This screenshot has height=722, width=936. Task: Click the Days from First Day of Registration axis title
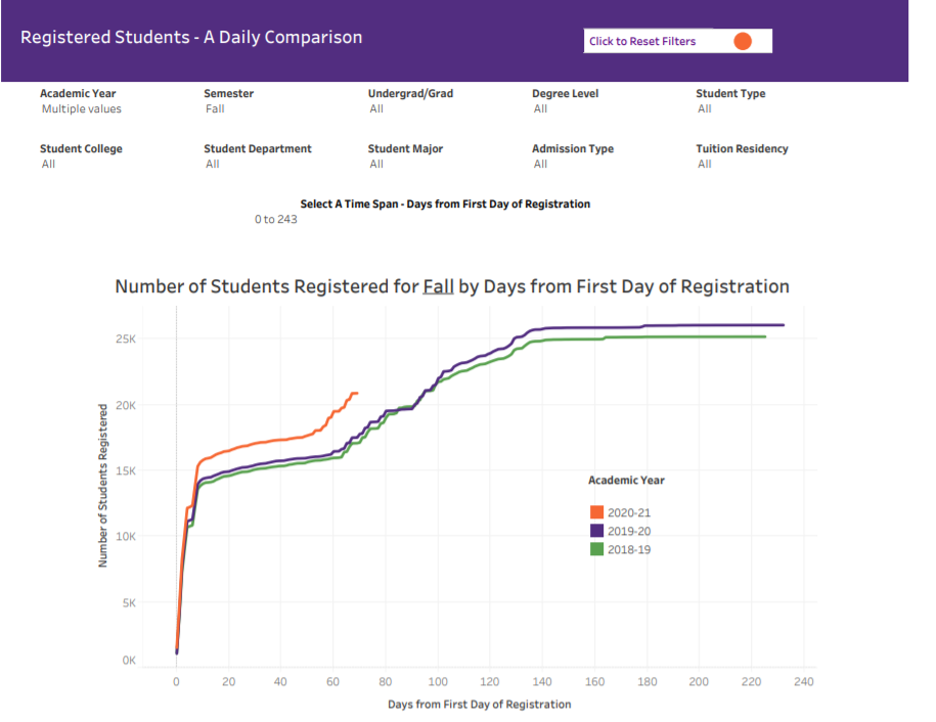[x=479, y=704]
